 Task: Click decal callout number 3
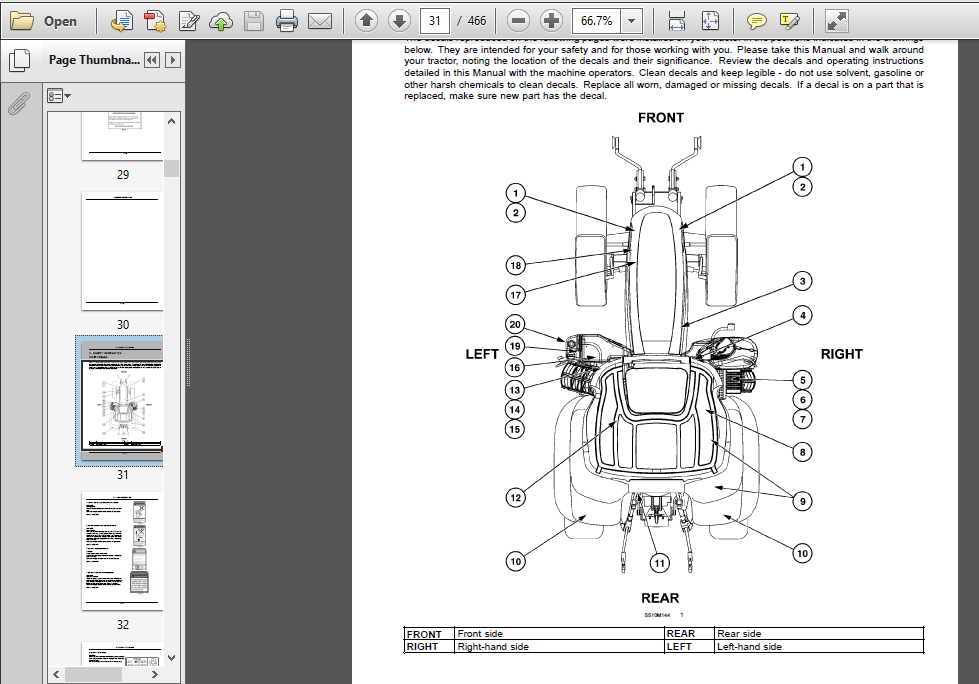802,281
